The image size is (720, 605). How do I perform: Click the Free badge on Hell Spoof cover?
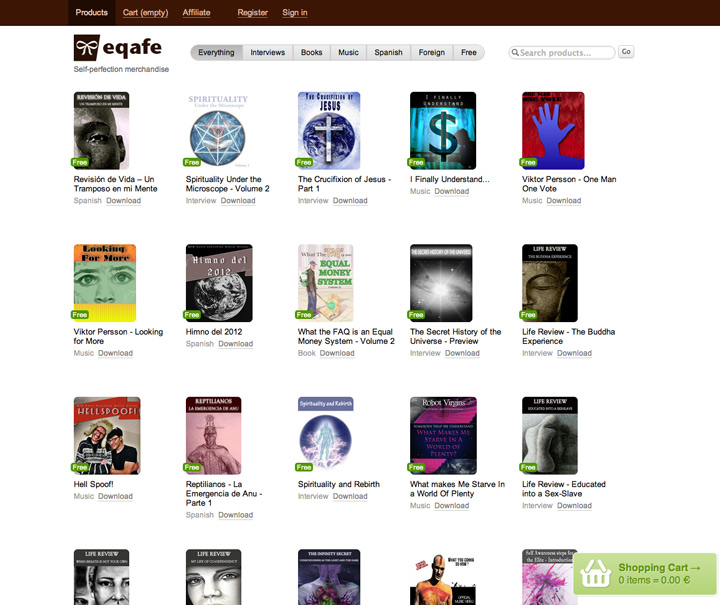click(79, 467)
